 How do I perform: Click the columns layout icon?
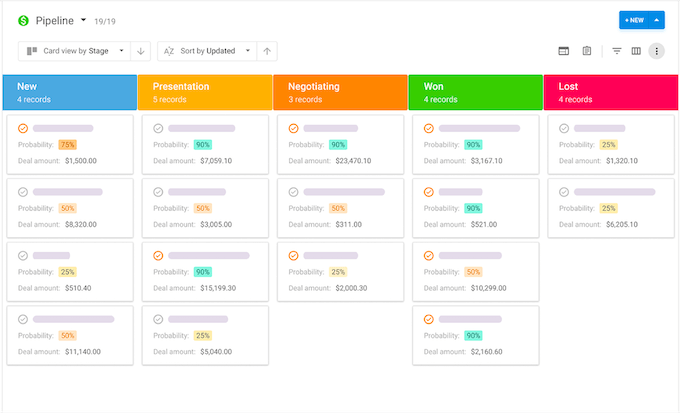[636, 51]
